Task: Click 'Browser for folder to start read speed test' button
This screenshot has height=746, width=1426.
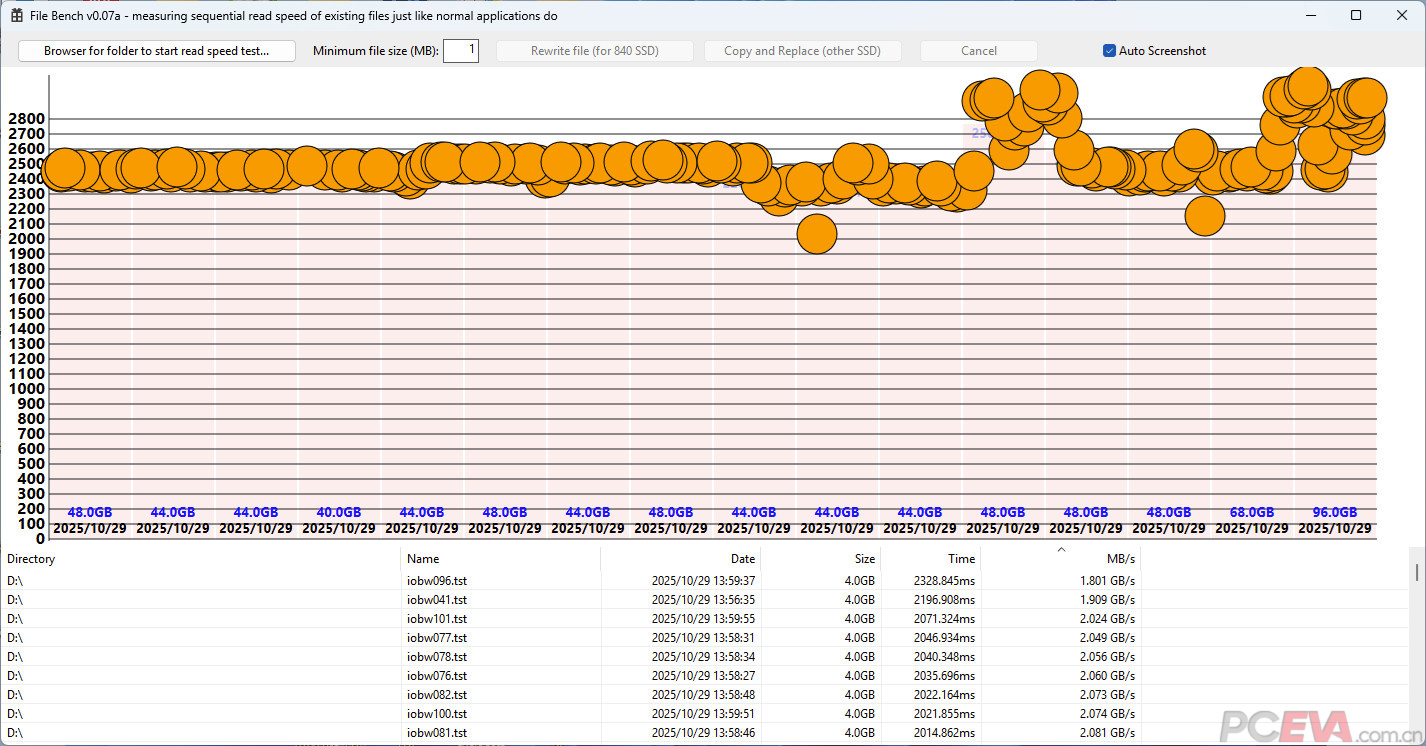Action: pos(156,51)
